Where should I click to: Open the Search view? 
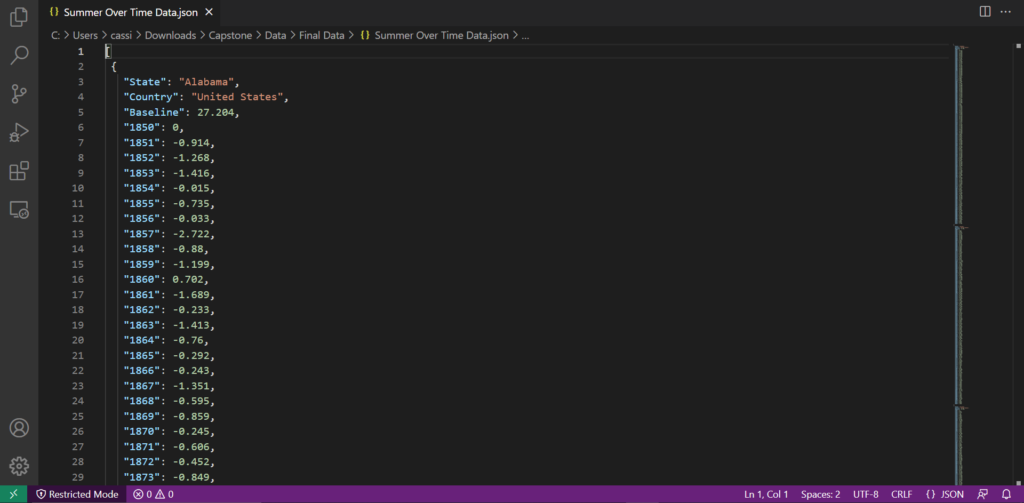[19, 56]
